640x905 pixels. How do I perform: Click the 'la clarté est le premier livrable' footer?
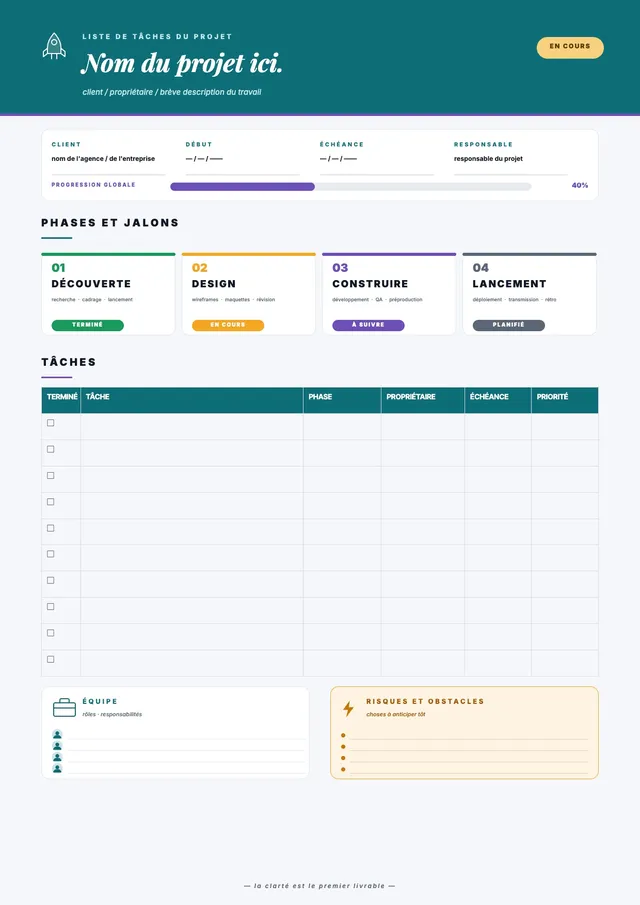pyautogui.click(x=319, y=885)
